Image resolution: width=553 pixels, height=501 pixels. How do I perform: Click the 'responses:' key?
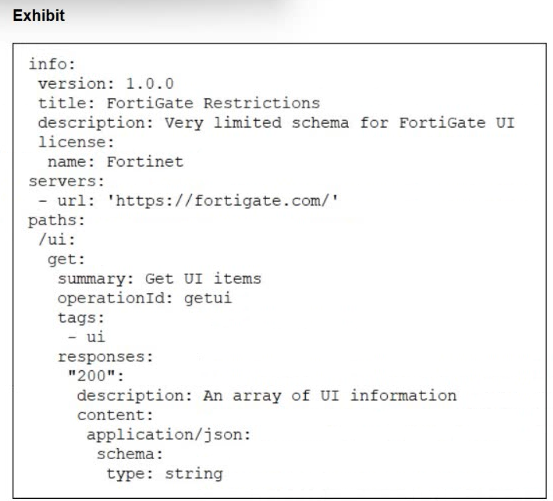click(105, 357)
